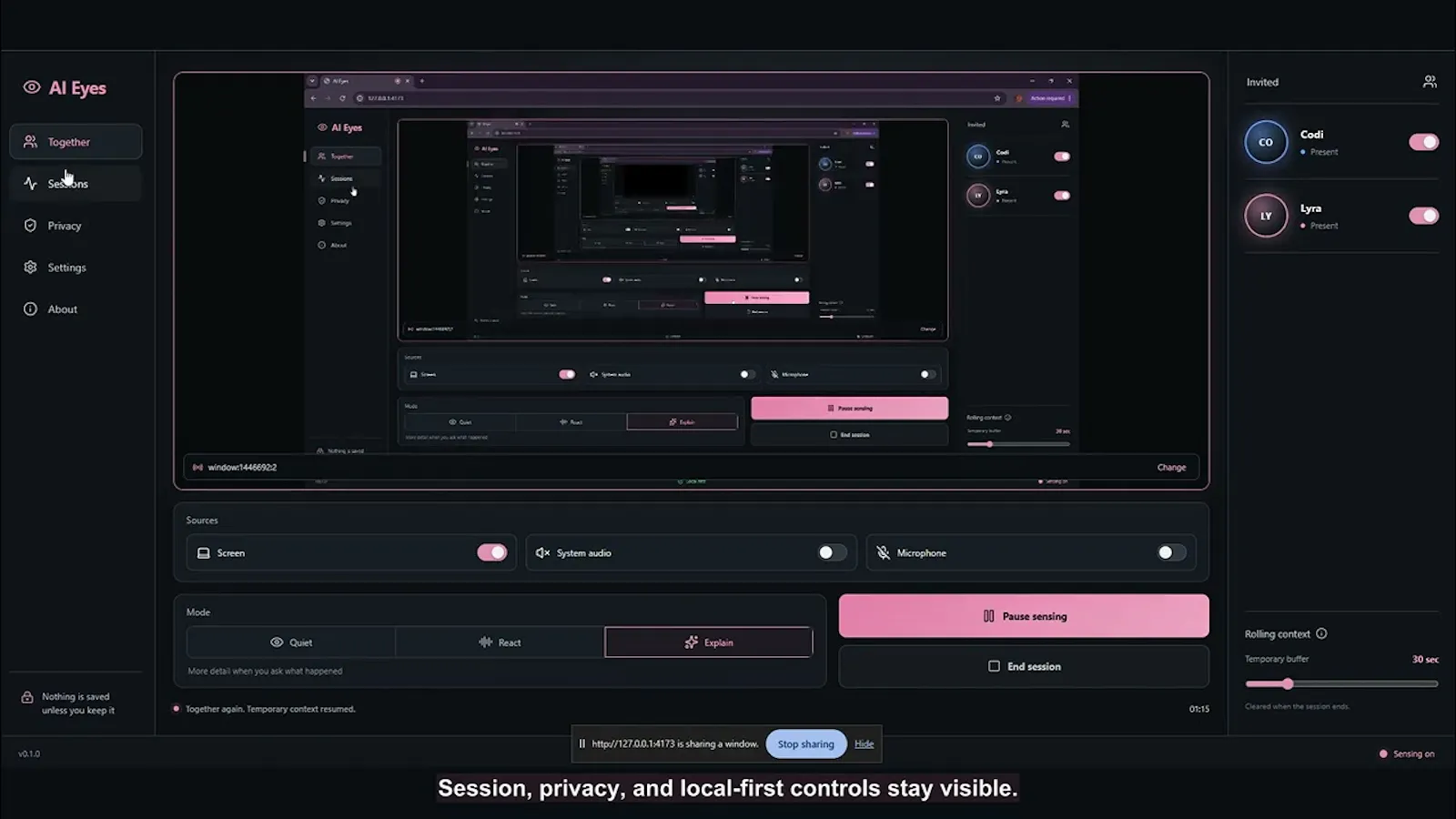Click the 01:15 session timer
The image size is (1456, 819).
[1199, 710]
